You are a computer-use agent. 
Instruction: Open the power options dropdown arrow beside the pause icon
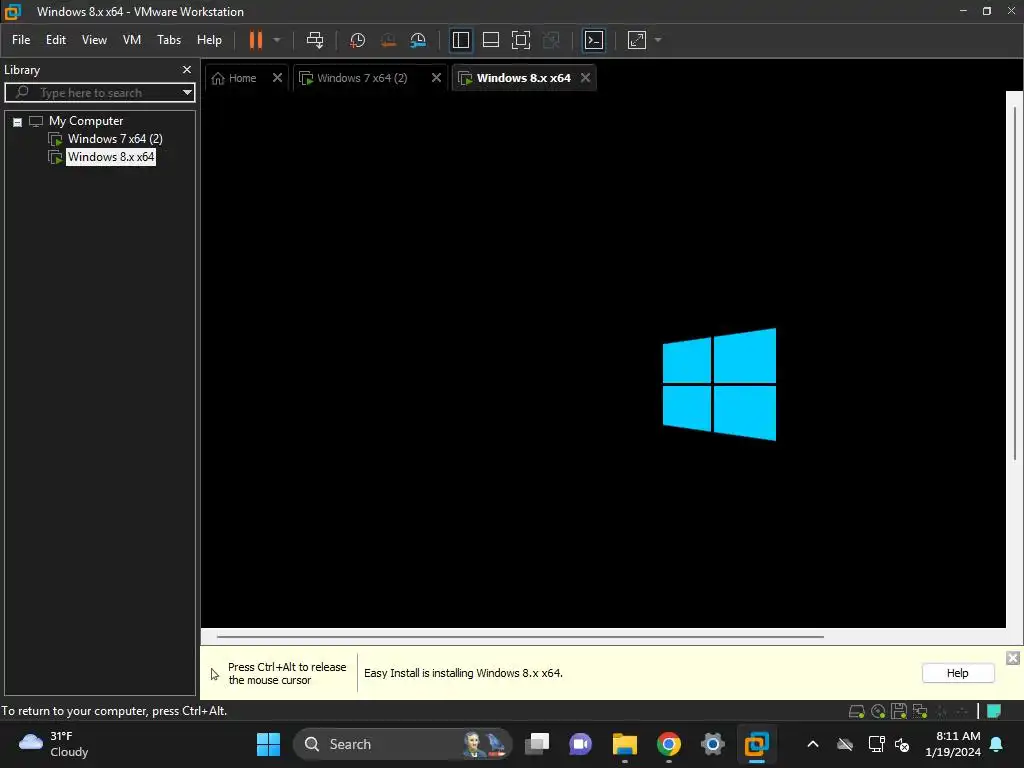pyautogui.click(x=277, y=40)
